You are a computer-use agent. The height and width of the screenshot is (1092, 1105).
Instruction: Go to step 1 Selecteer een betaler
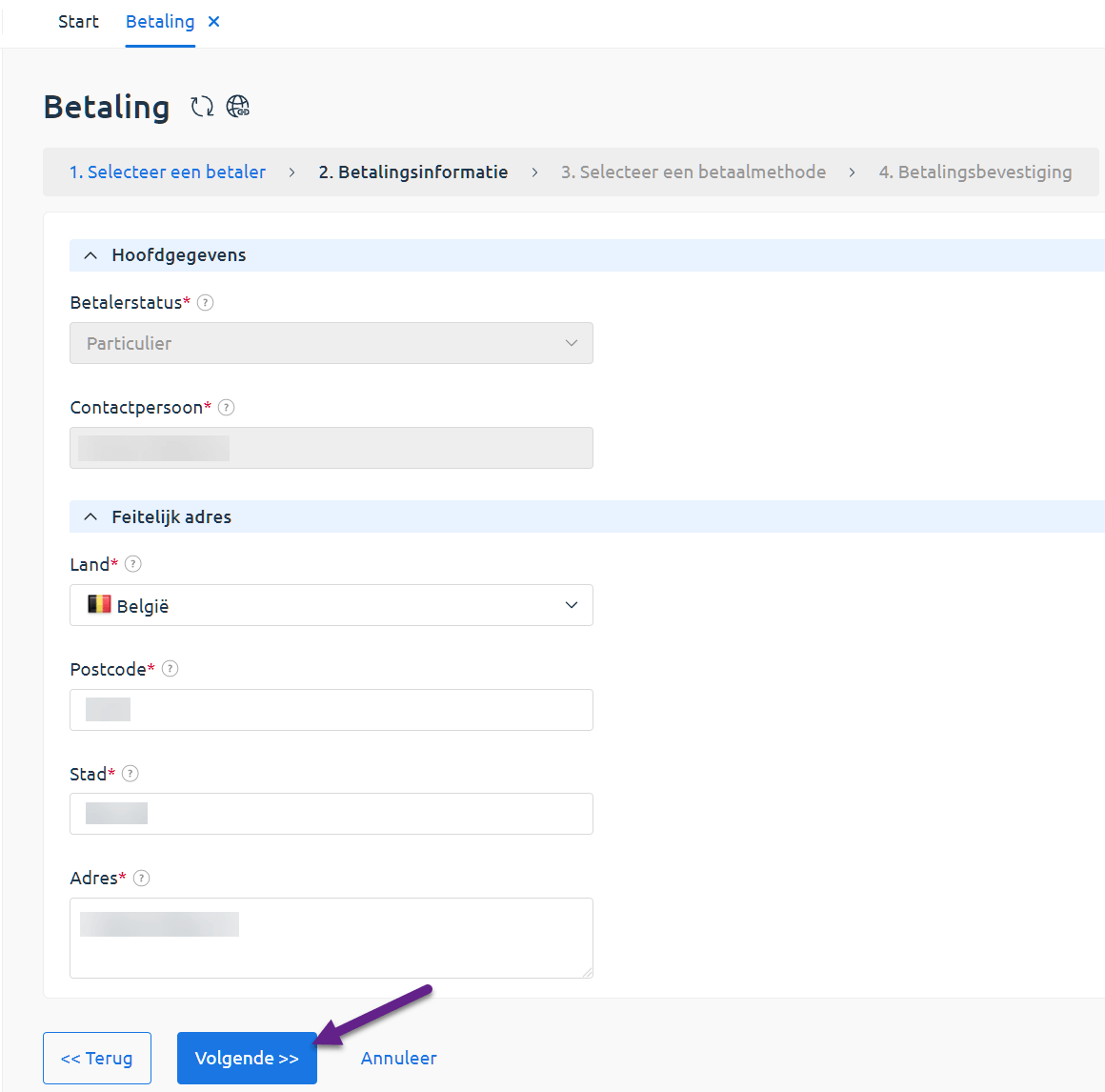(168, 172)
